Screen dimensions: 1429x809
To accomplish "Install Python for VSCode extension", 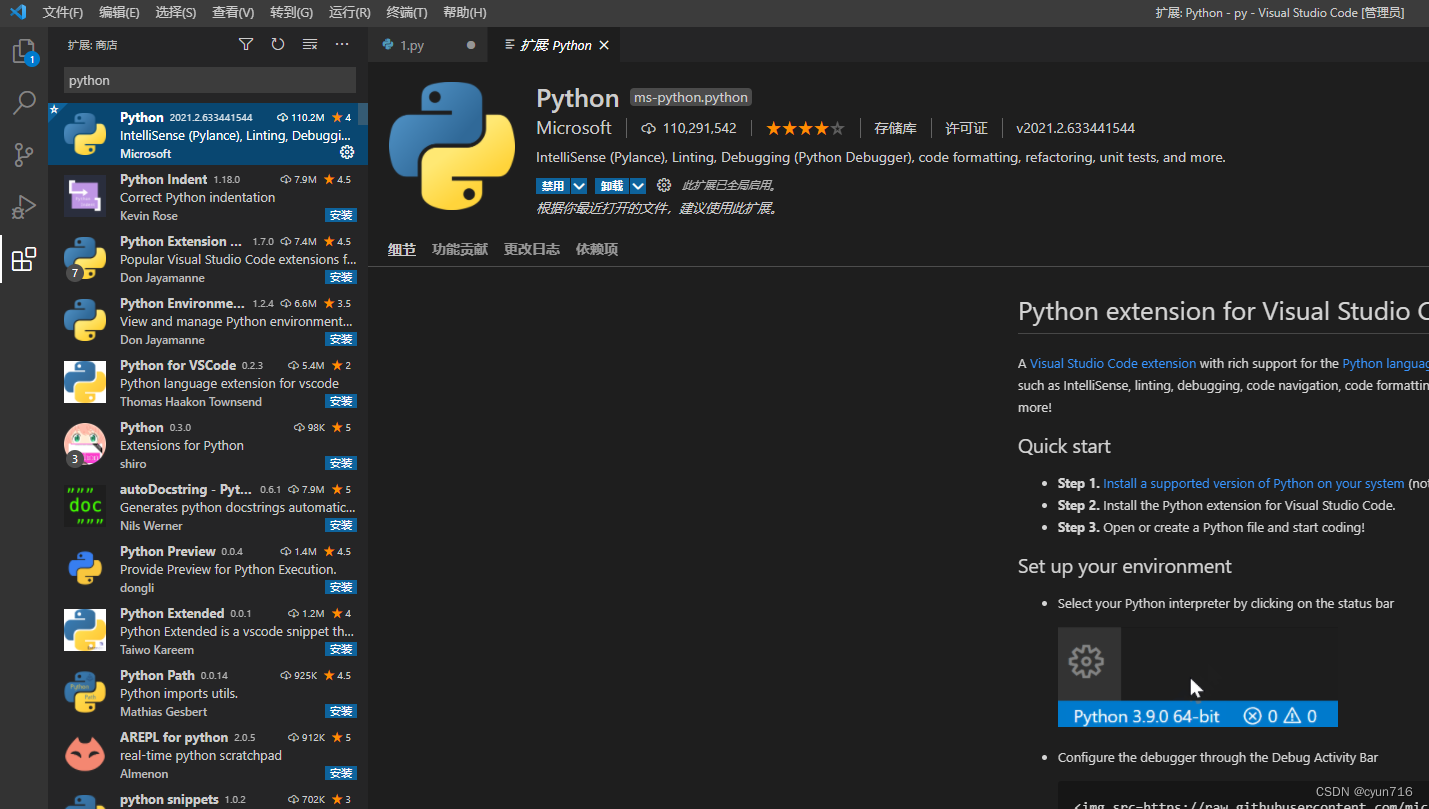I will pos(341,401).
